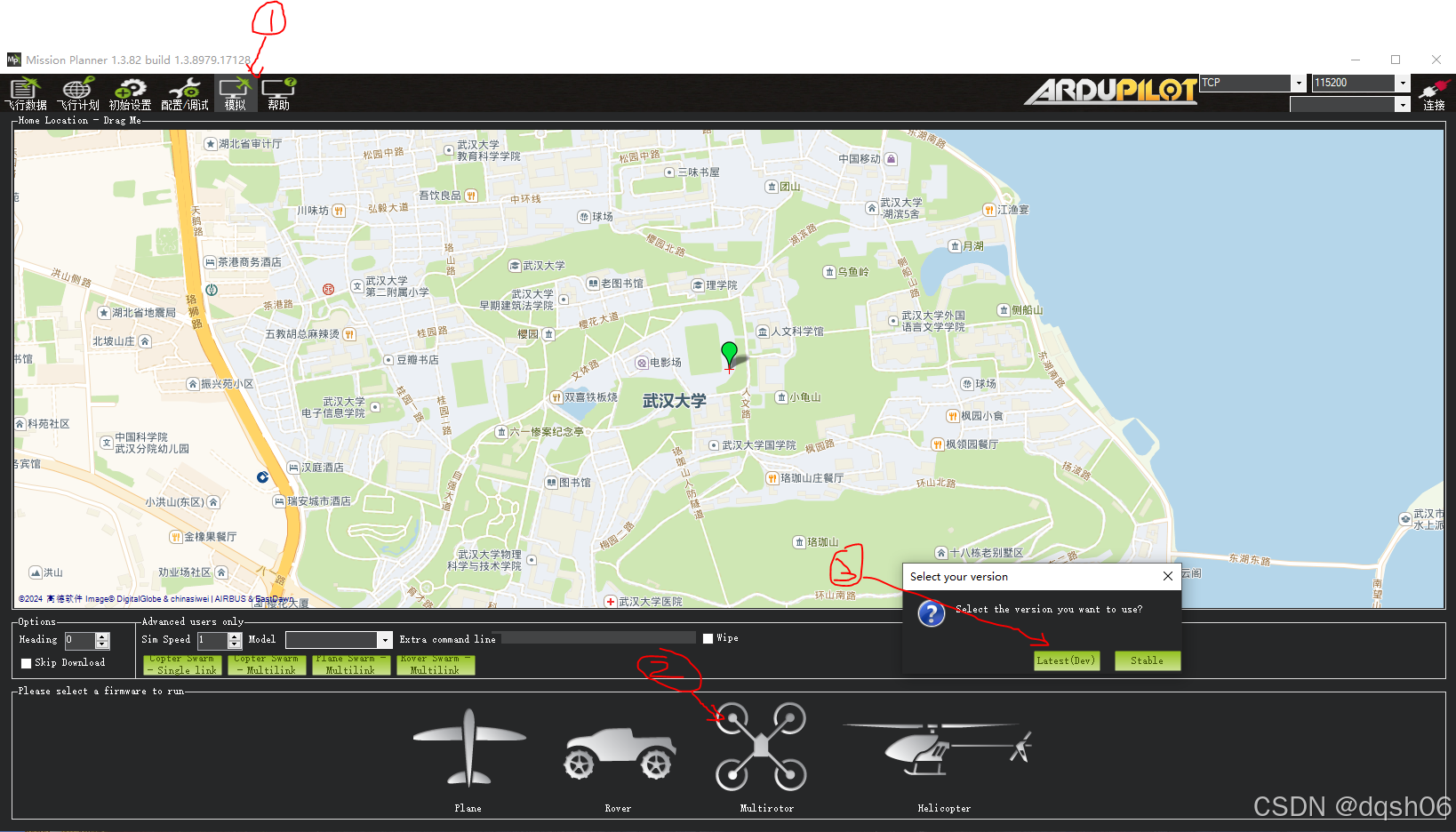
Task: Click the Sim Speed input field
Action: click(x=212, y=640)
